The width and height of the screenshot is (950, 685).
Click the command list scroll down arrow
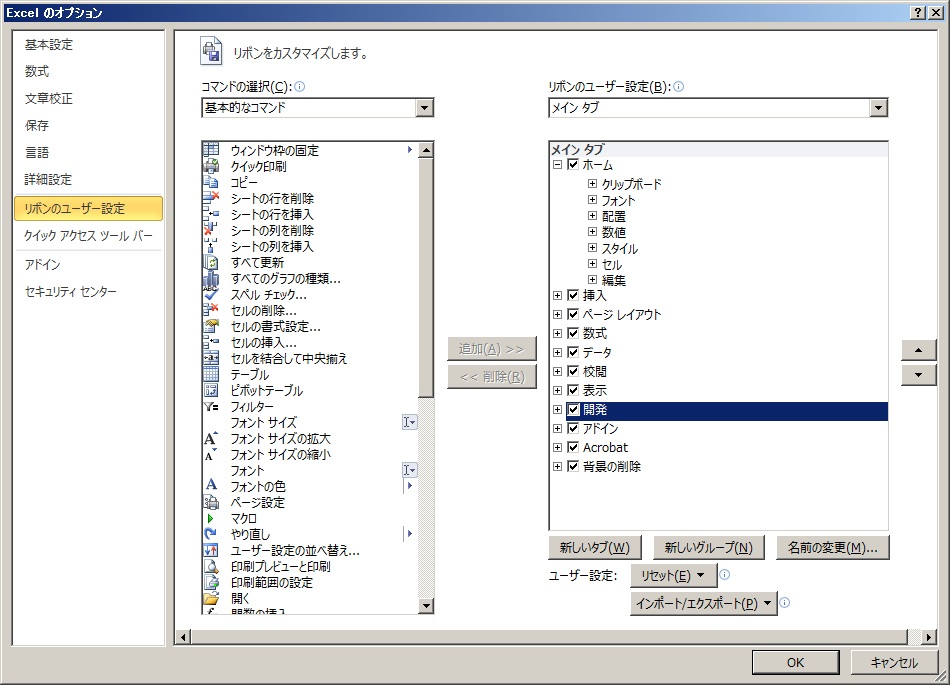tap(426, 605)
